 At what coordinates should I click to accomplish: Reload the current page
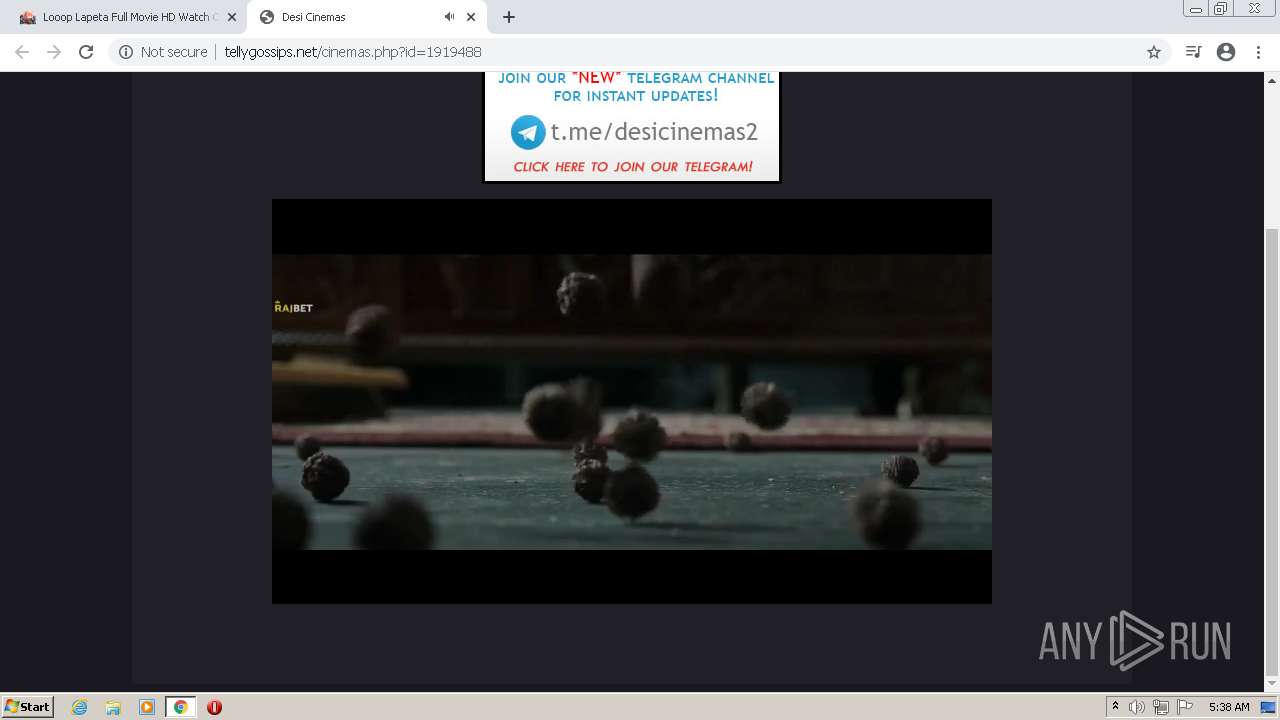click(86, 52)
